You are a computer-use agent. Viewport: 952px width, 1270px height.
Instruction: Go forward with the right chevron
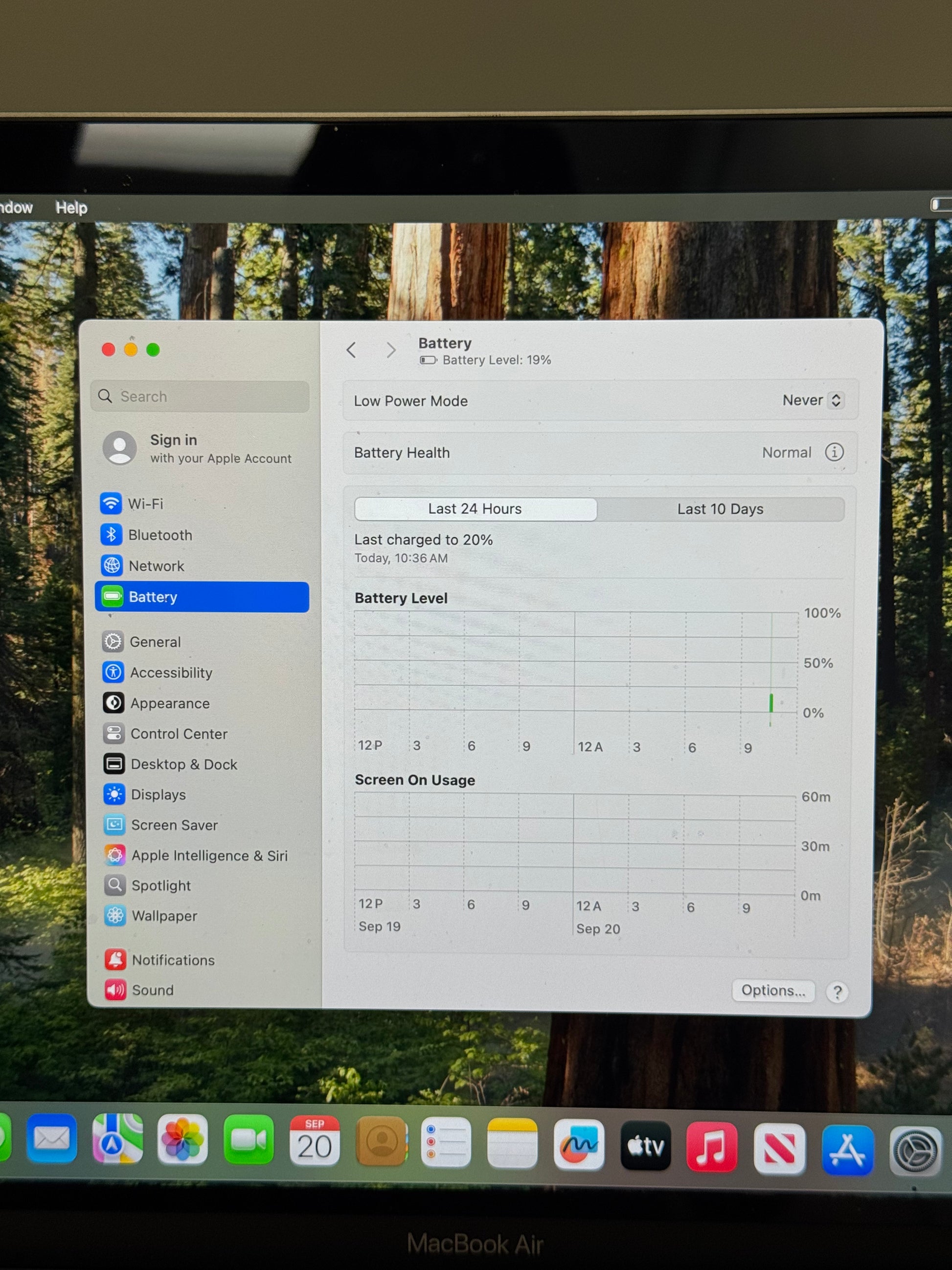coord(391,349)
